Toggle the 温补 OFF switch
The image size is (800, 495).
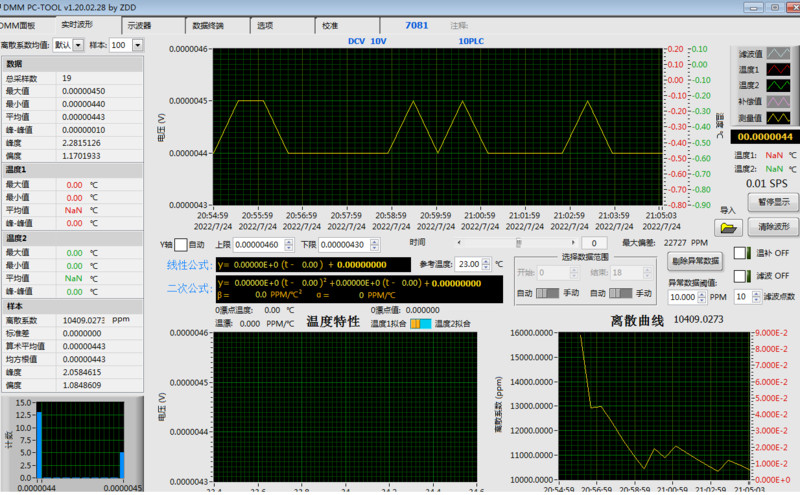click(742, 253)
